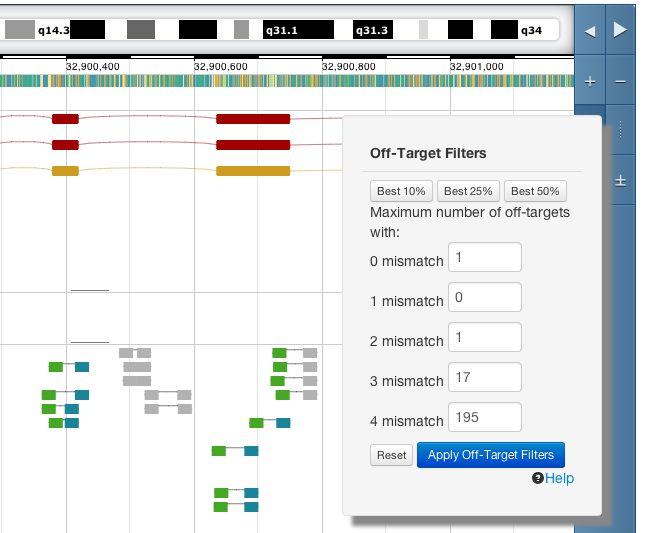Click the scroll left arrow button

tap(590, 31)
